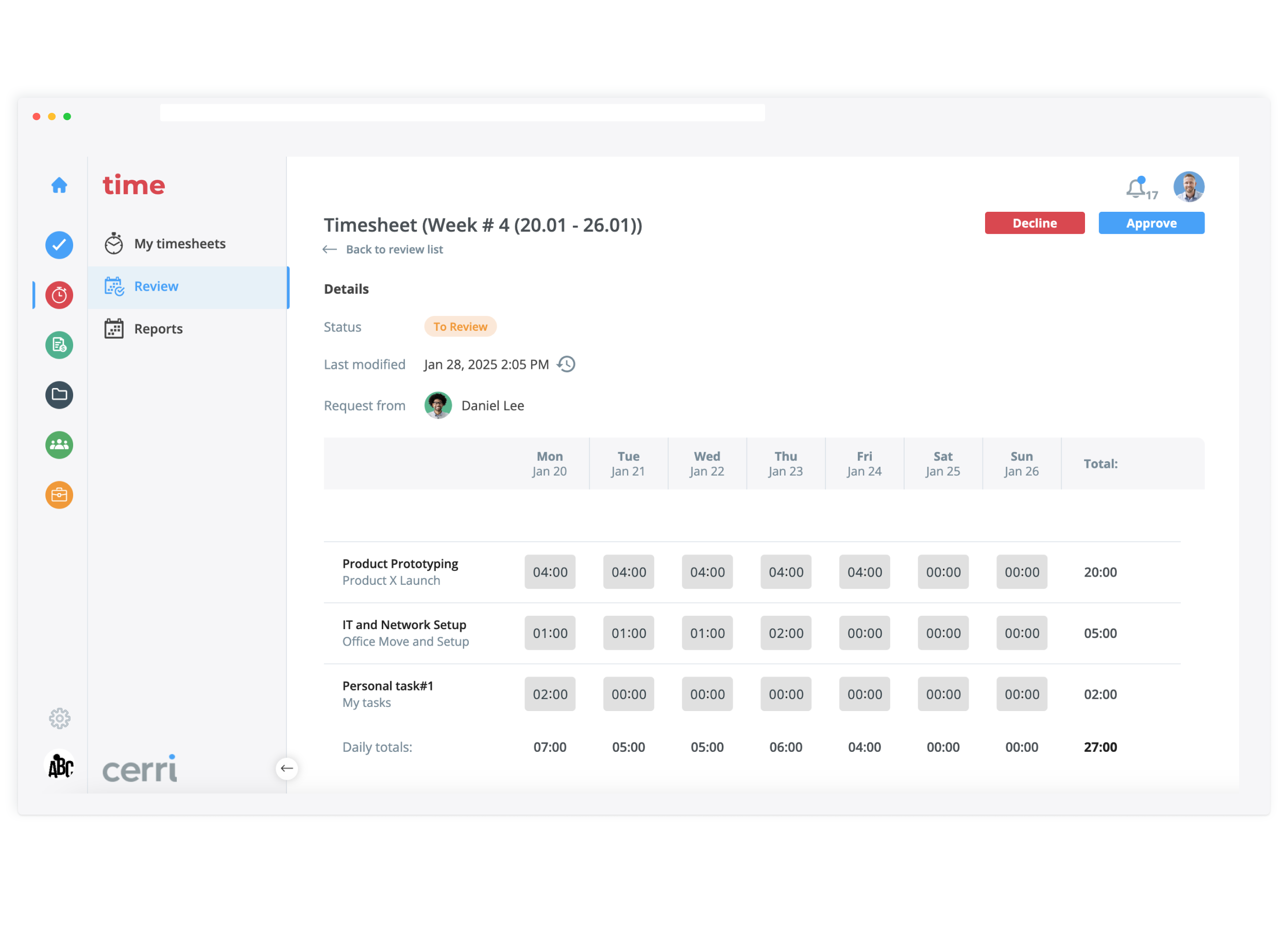Select the Review menu item
Screen dimensions: 1288x945
click(156, 286)
